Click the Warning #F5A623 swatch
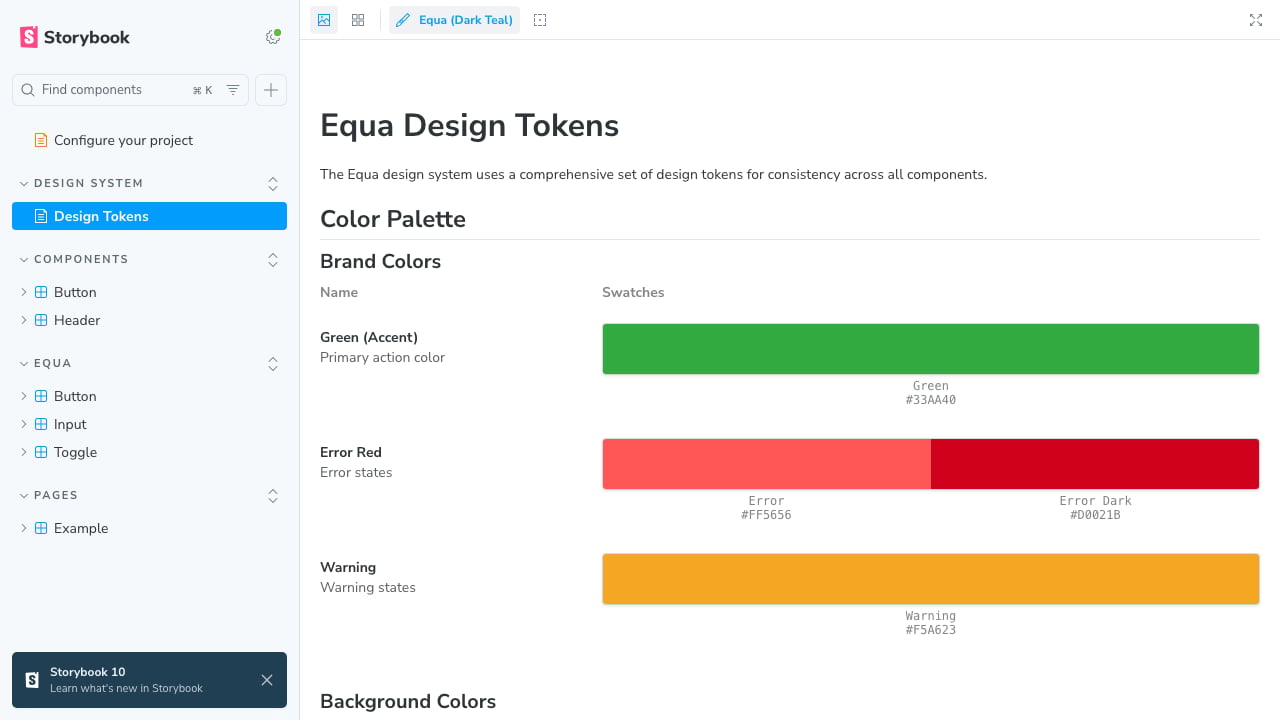 (930, 579)
